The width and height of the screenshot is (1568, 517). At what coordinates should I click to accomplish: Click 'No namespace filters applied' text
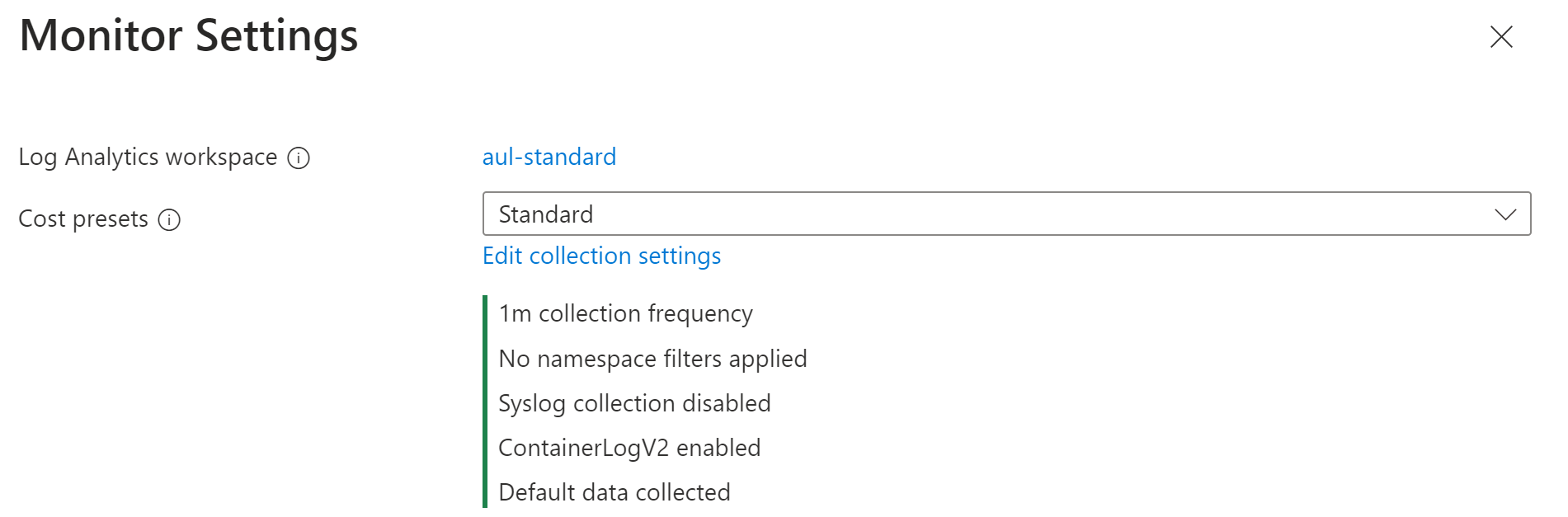tap(652, 359)
